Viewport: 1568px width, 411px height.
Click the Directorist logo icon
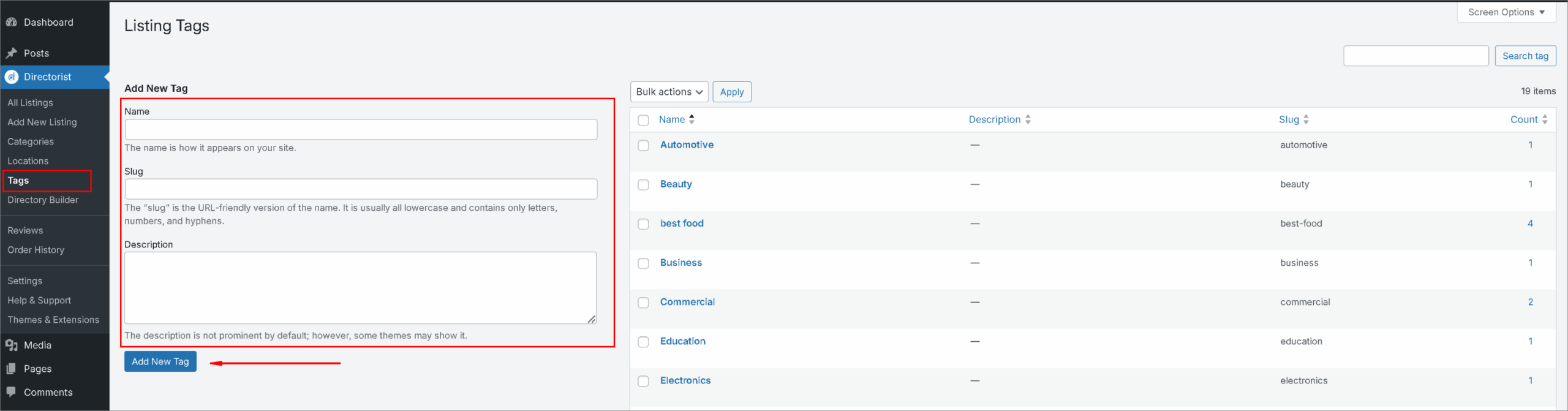[x=12, y=77]
